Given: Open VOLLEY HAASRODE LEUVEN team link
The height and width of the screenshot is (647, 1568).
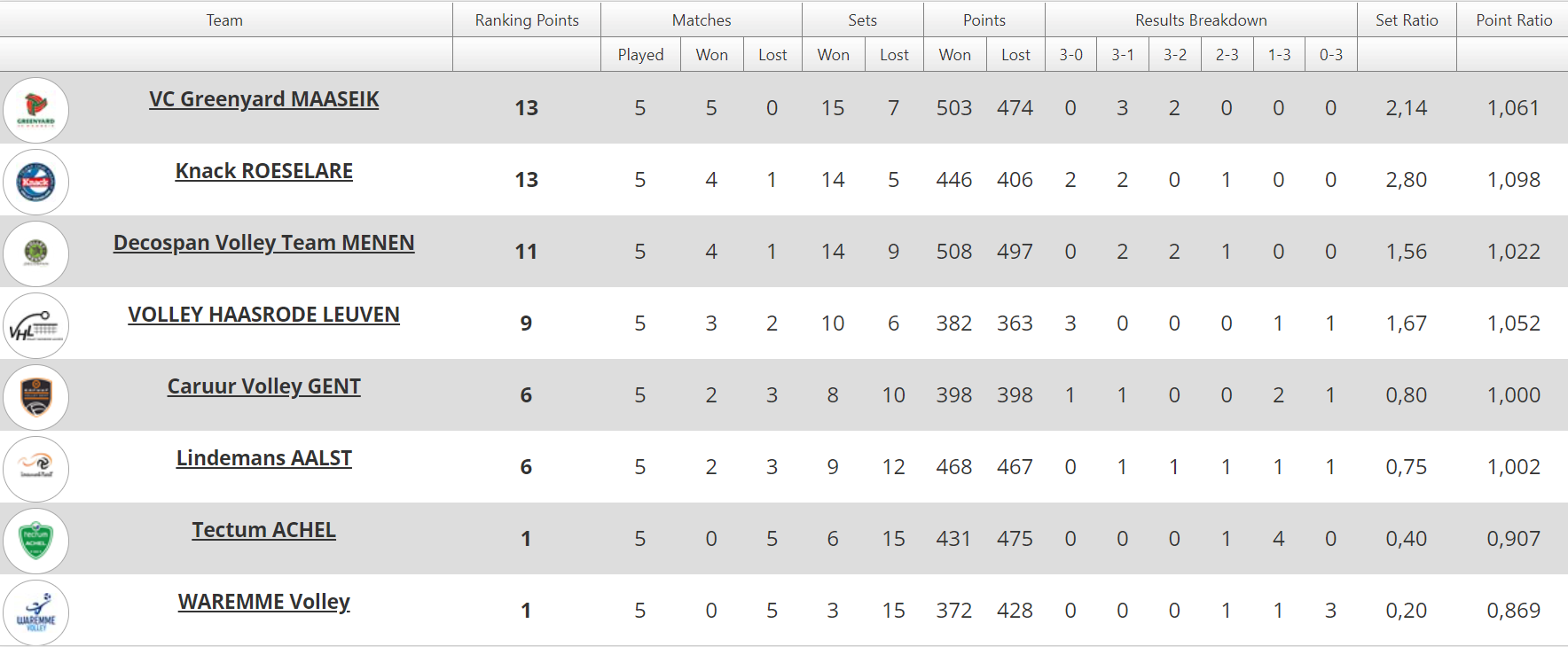Looking at the screenshot, I should click(263, 315).
